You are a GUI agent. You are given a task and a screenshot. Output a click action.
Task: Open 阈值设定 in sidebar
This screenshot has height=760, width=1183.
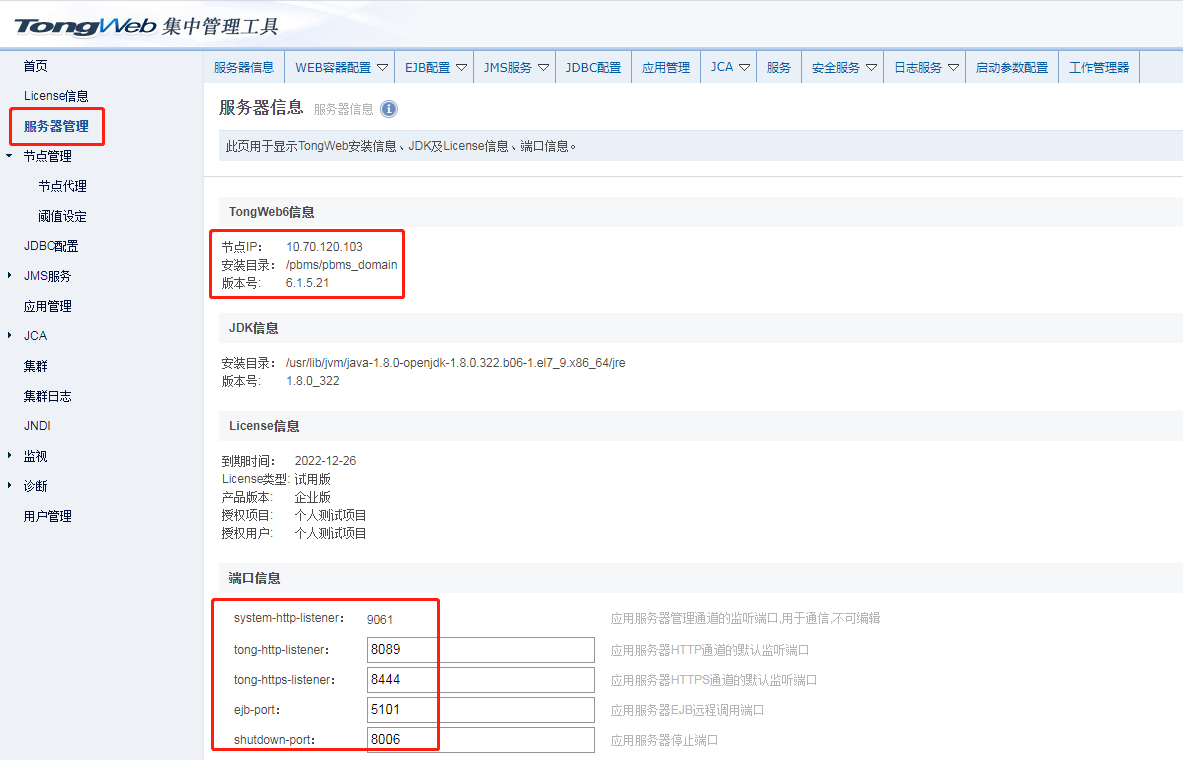(63, 216)
